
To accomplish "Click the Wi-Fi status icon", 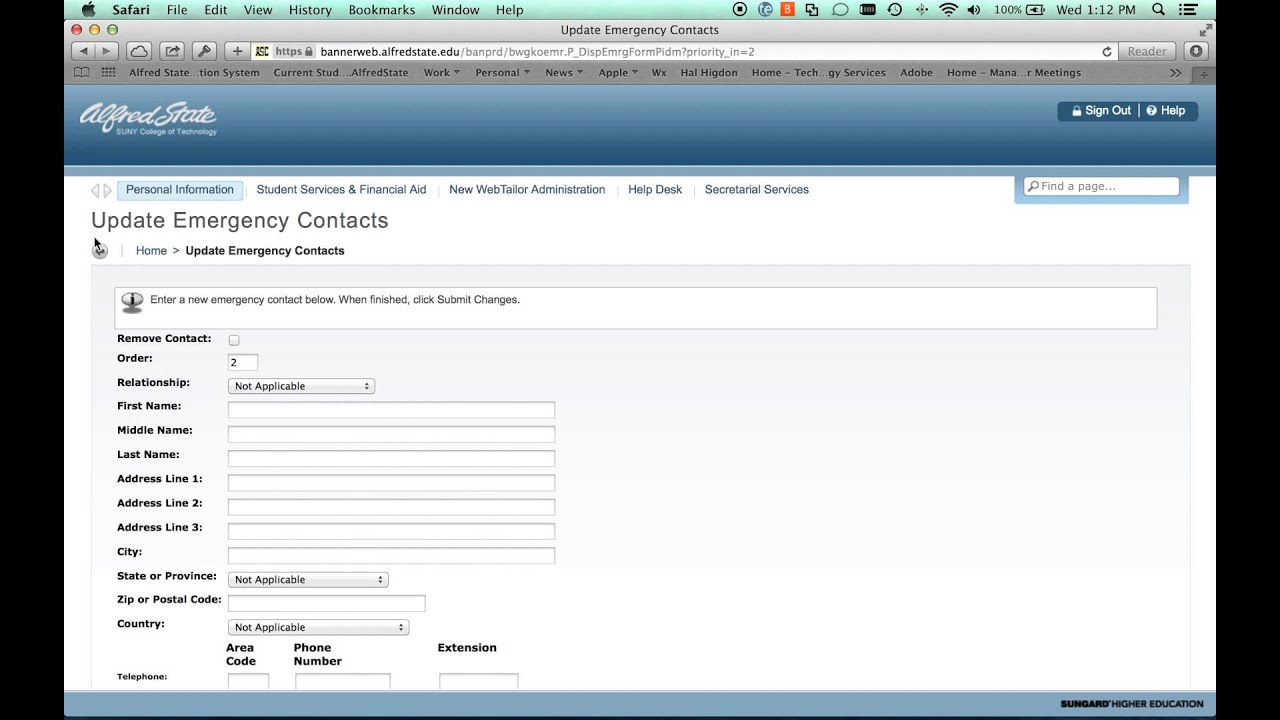I will pyautogui.click(x=948, y=10).
